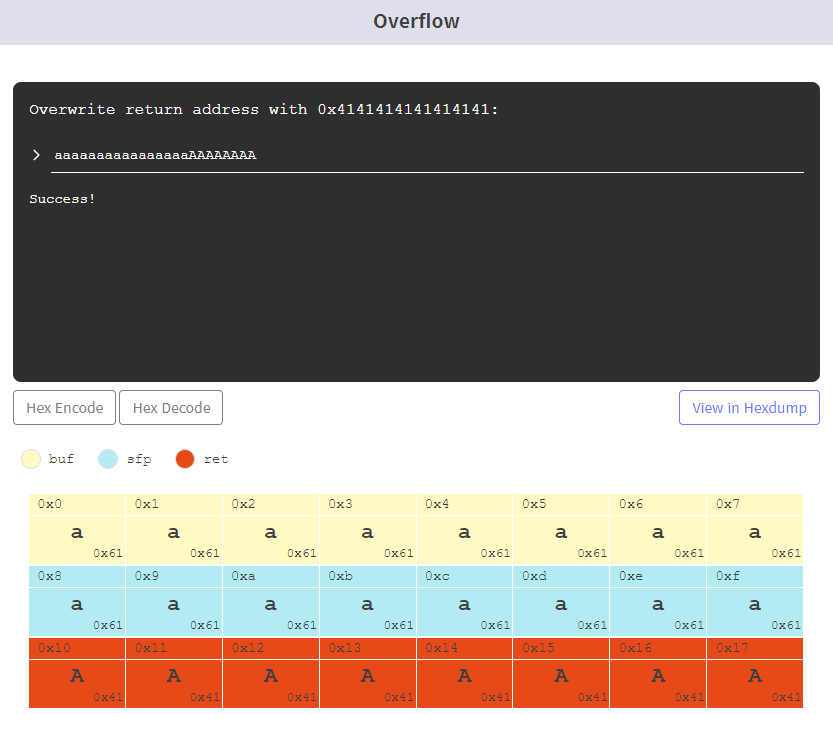
Task: Select ret memory cell 0x12
Action: [271, 673]
